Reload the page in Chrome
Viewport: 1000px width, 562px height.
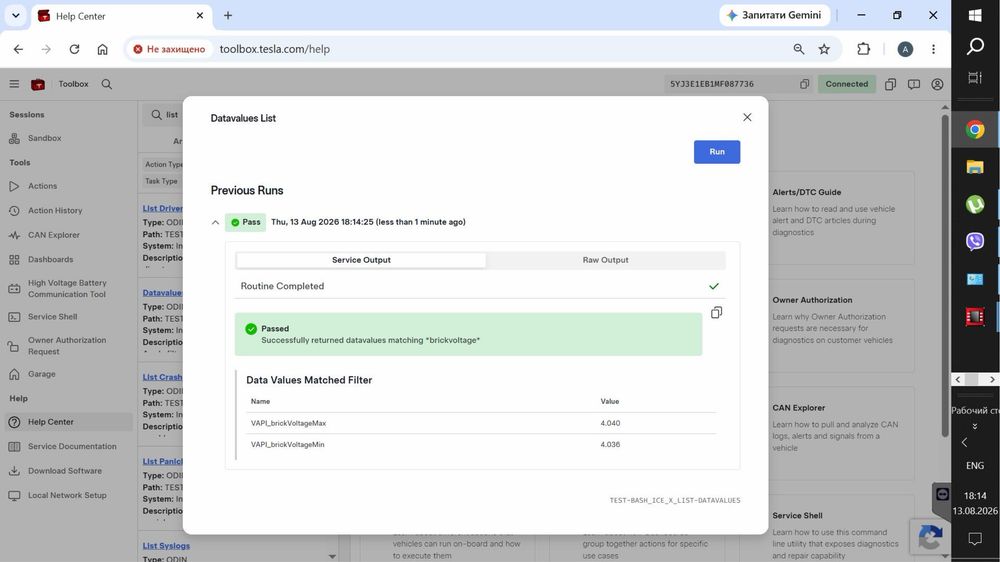point(75,49)
